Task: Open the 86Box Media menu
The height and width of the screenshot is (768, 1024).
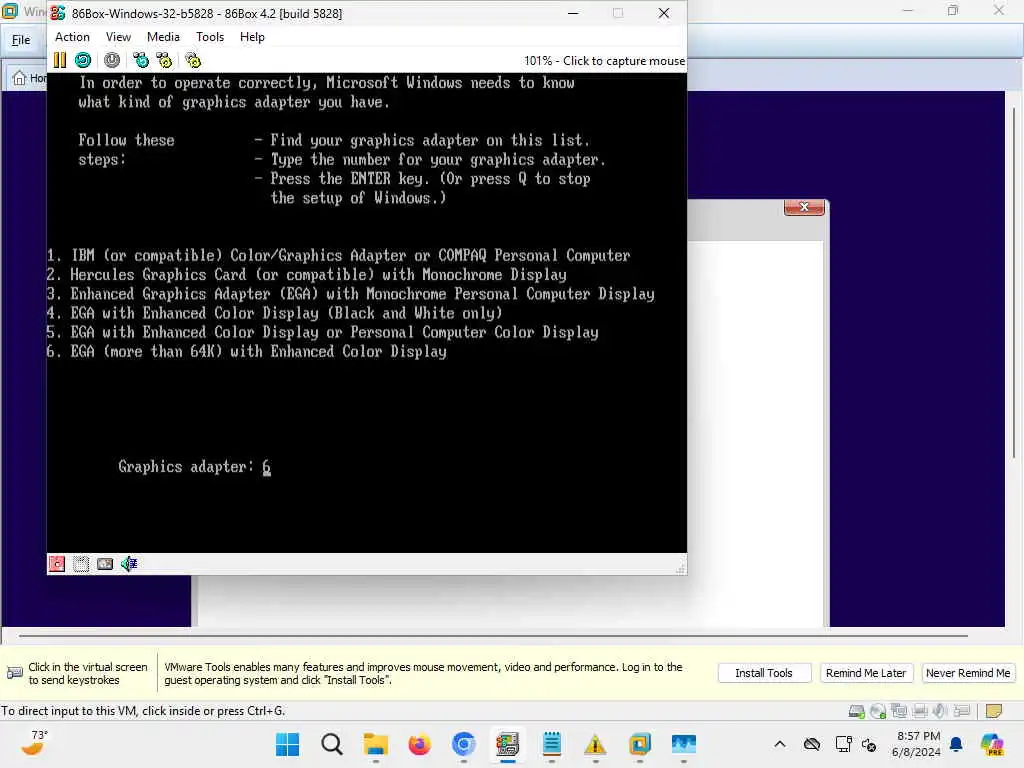Action: click(163, 37)
